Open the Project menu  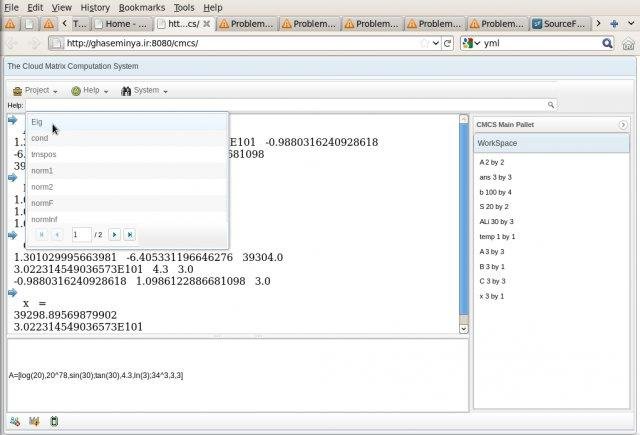click(35, 91)
